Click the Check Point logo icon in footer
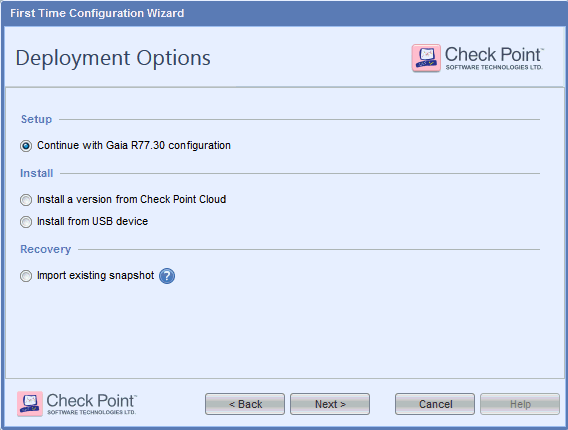This screenshot has height=430, width=568. pos(30,404)
